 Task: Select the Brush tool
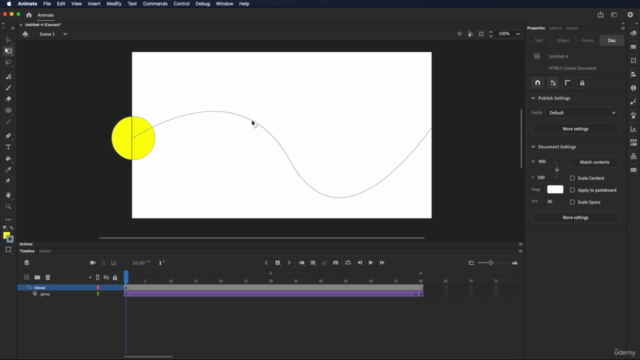click(8, 88)
